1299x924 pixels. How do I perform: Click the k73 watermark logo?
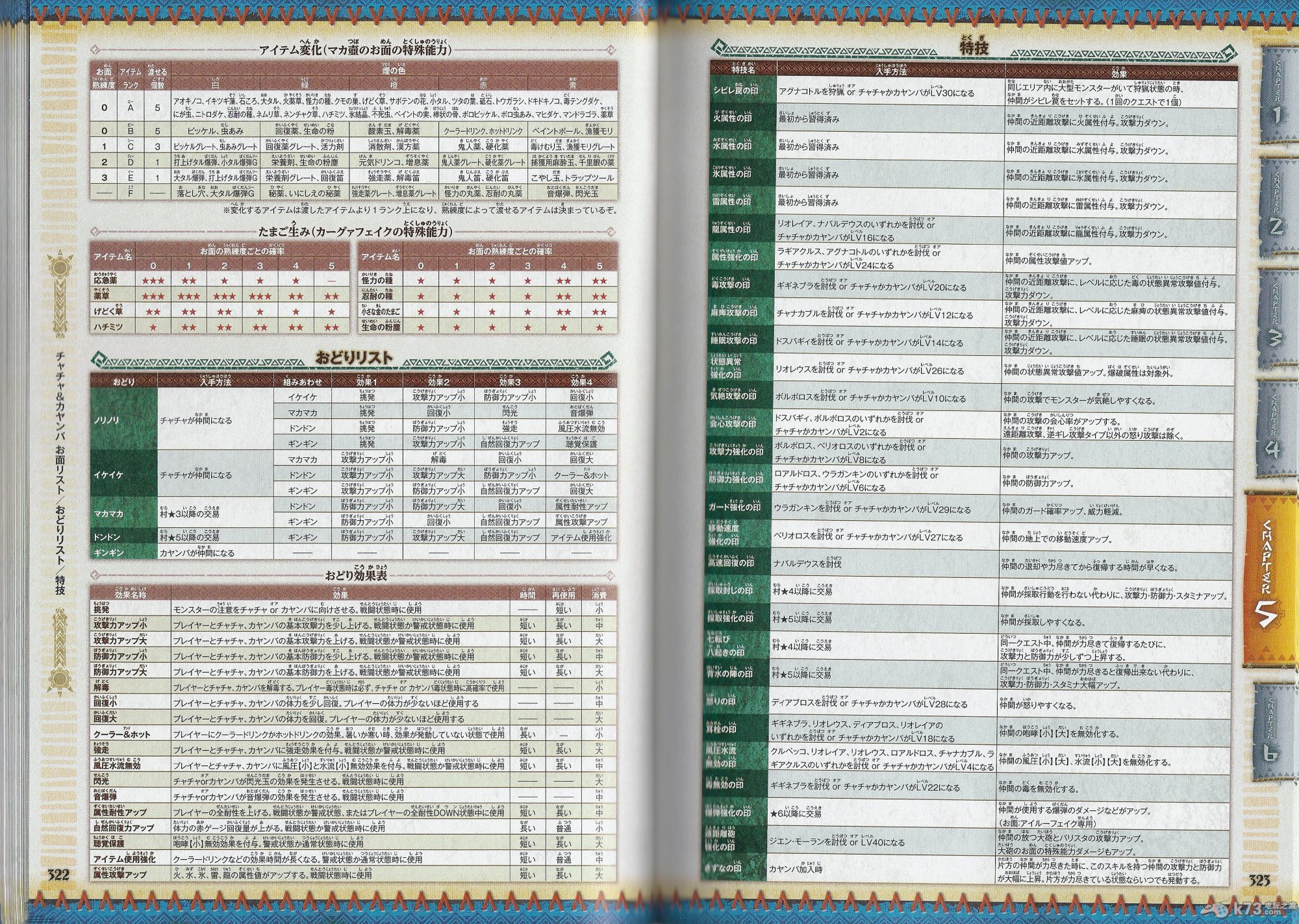point(1248,910)
